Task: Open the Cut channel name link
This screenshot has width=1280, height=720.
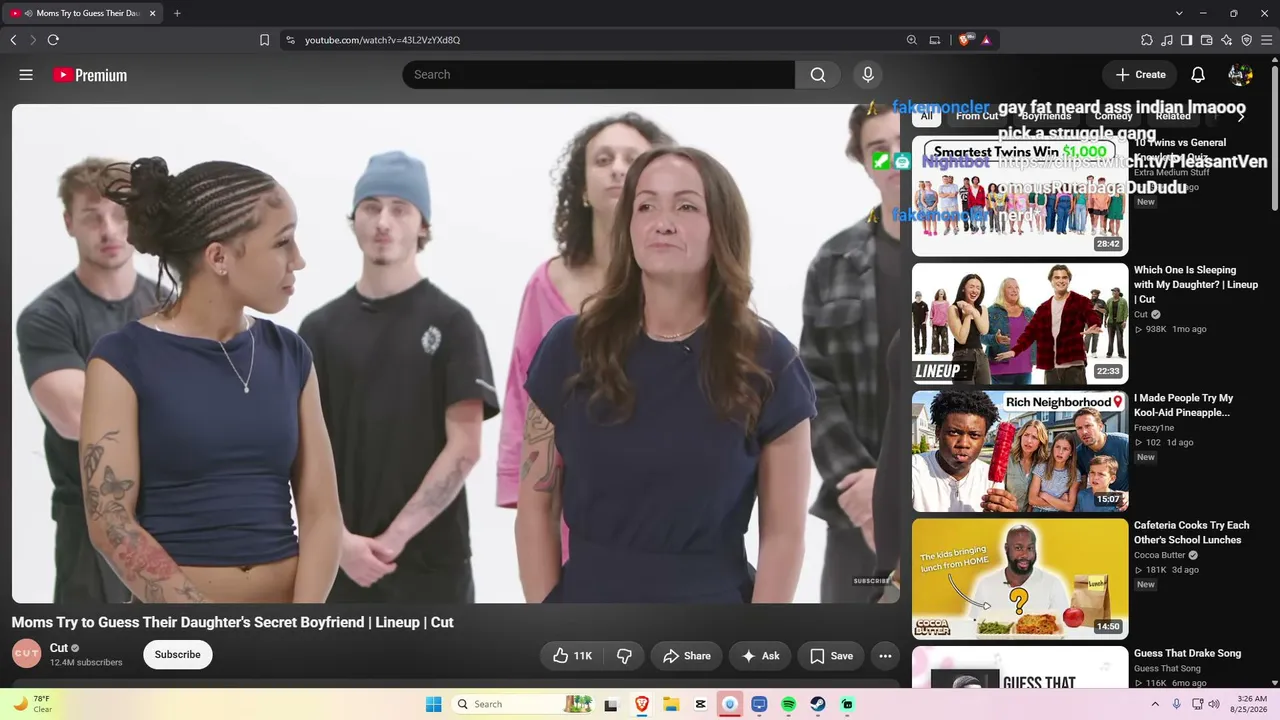Action: 59,648
